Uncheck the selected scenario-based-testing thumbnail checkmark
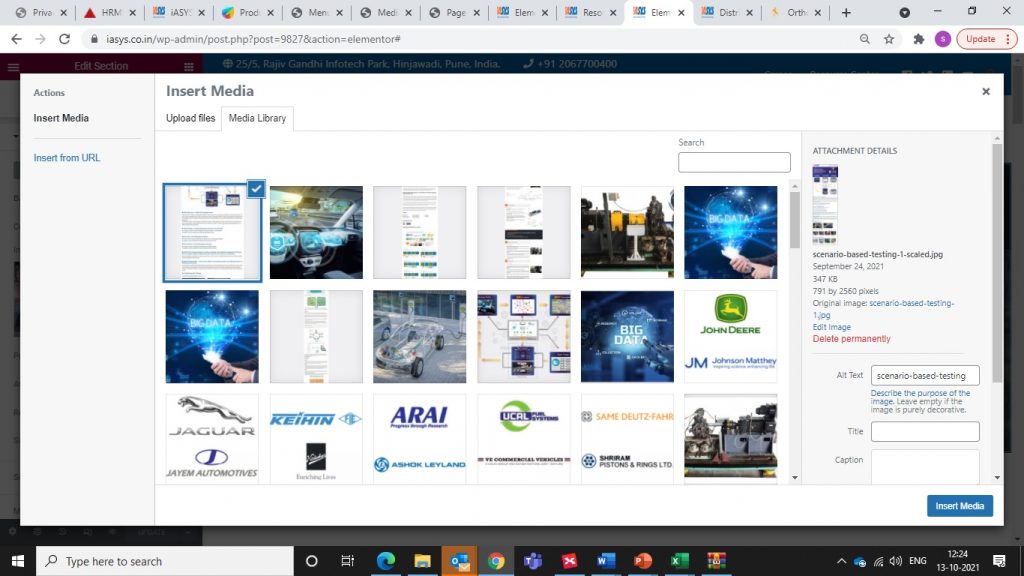Screen dimensions: 1024x576 point(256,188)
